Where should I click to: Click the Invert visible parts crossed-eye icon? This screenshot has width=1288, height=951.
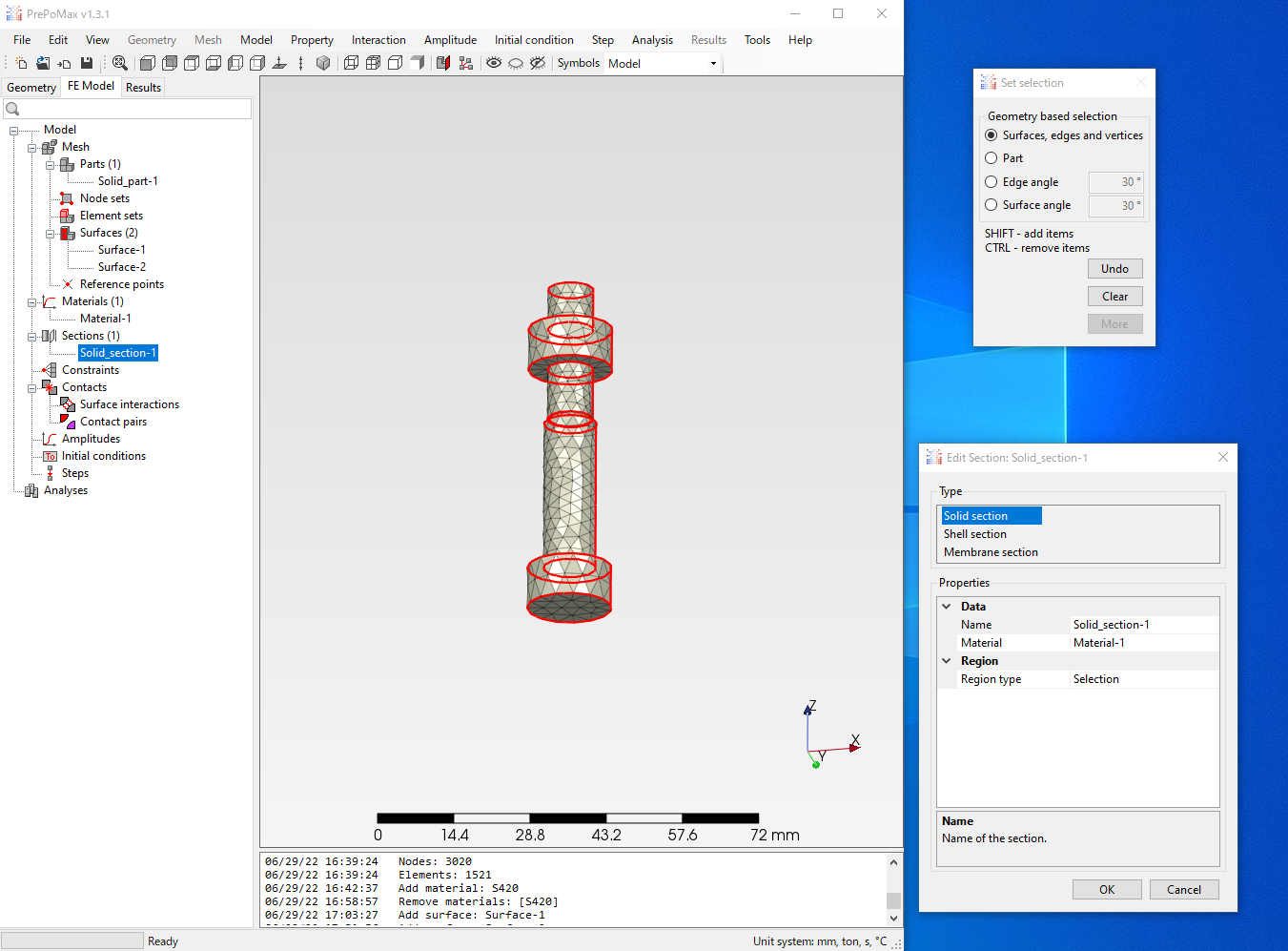click(x=538, y=63)
